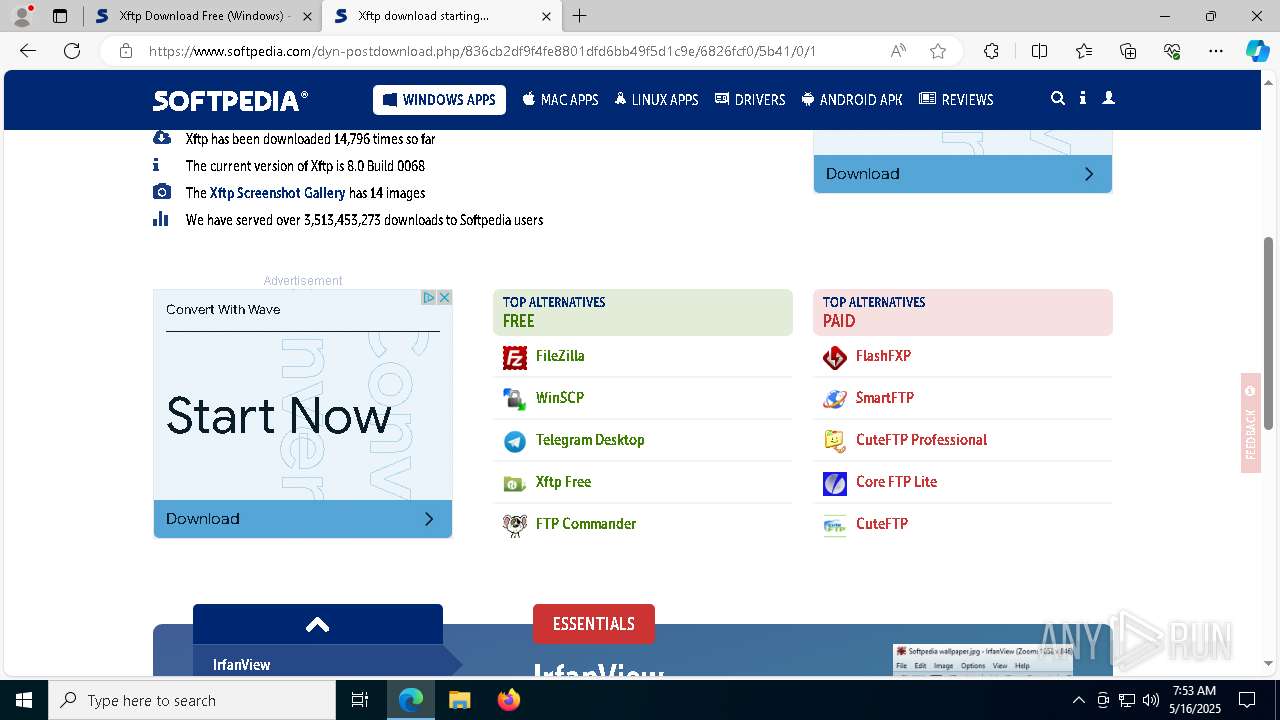Show hidden system tray icons

[1078, 700]
